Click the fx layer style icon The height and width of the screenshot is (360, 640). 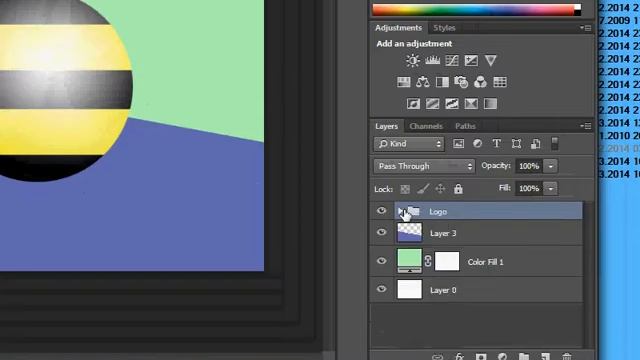coord(459,356)
